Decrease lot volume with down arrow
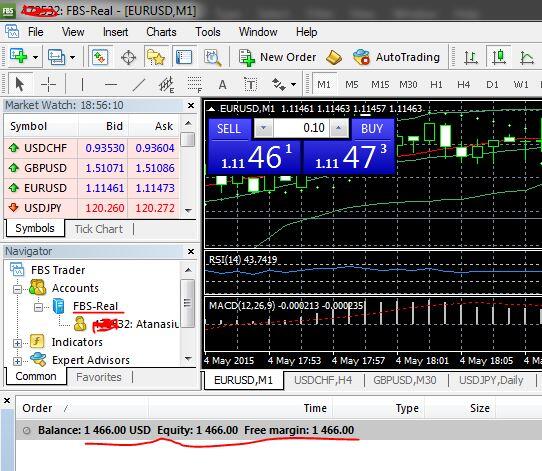The width and height of the screenshot is (542, 471). click(263, 128)
